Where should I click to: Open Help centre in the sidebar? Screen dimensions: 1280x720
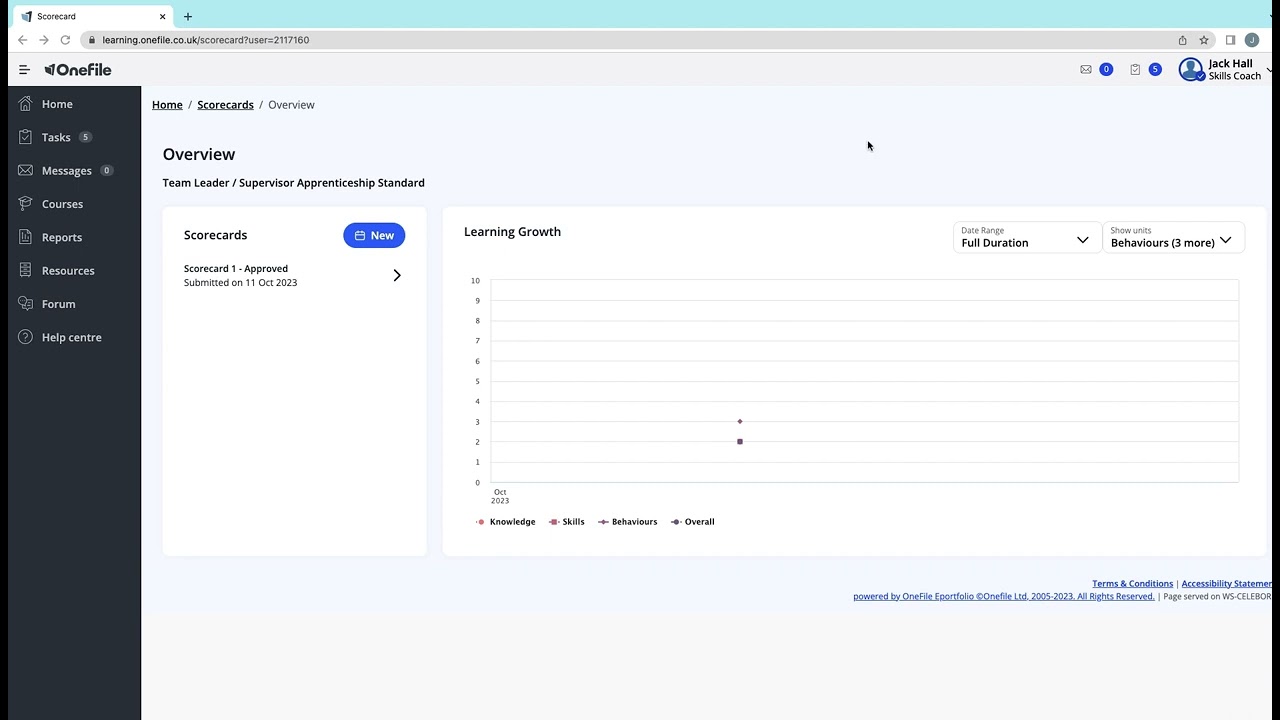pyautogui.click(x=71, y=337)
